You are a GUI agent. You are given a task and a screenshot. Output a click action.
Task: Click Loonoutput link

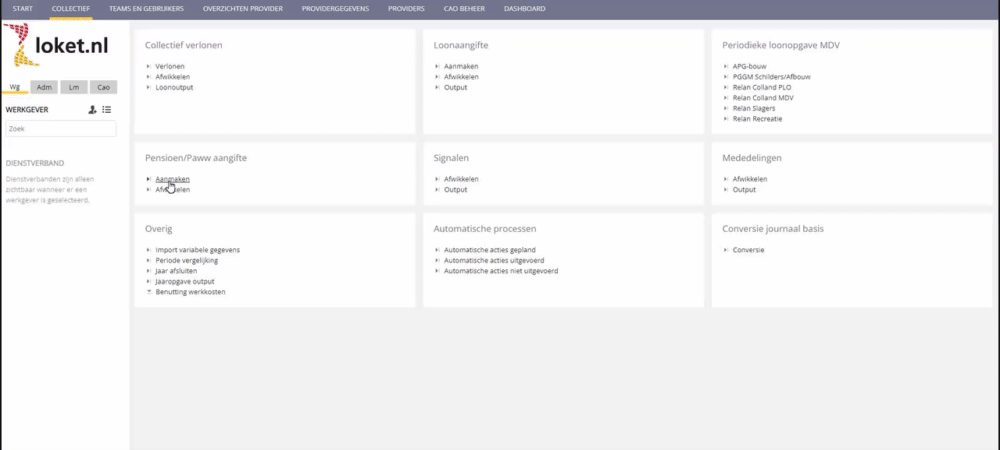click(x=174, y=87)
